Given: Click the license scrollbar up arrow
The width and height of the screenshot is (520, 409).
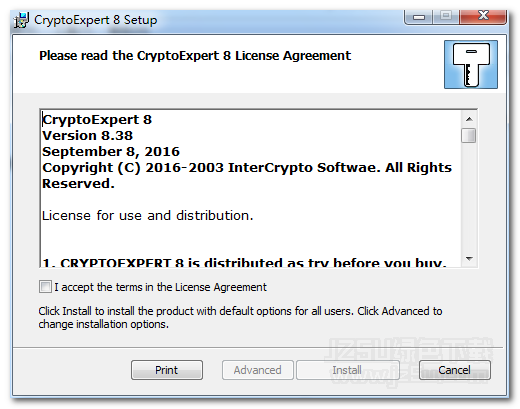Looking at the screenshot, I should tap(469, 119).
